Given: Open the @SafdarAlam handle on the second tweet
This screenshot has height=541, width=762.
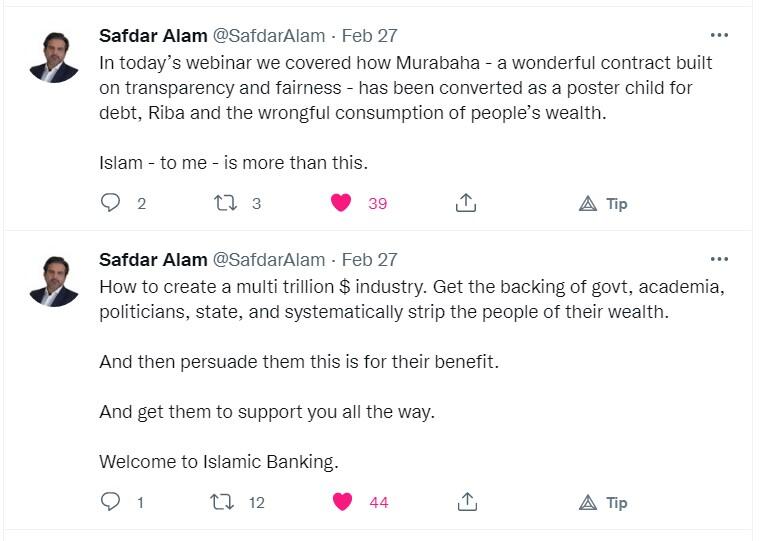Looking at the screenshot, I should 269,260.
